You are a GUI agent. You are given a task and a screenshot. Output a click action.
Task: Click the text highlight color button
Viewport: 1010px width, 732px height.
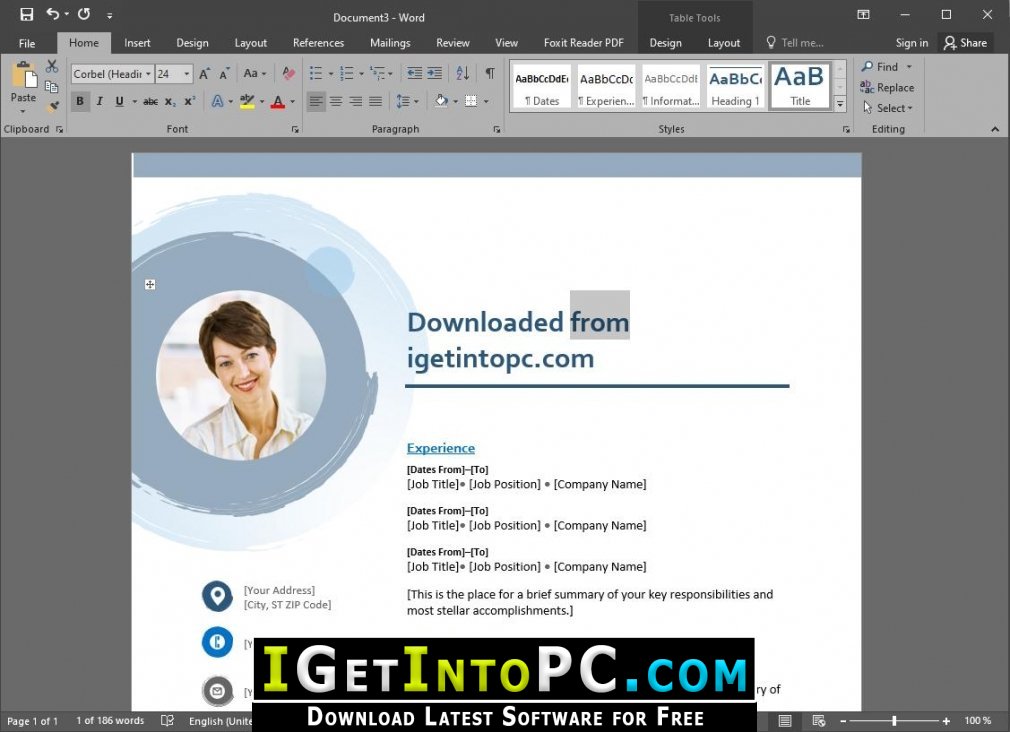pyautogui.click(x=247, y=101)
